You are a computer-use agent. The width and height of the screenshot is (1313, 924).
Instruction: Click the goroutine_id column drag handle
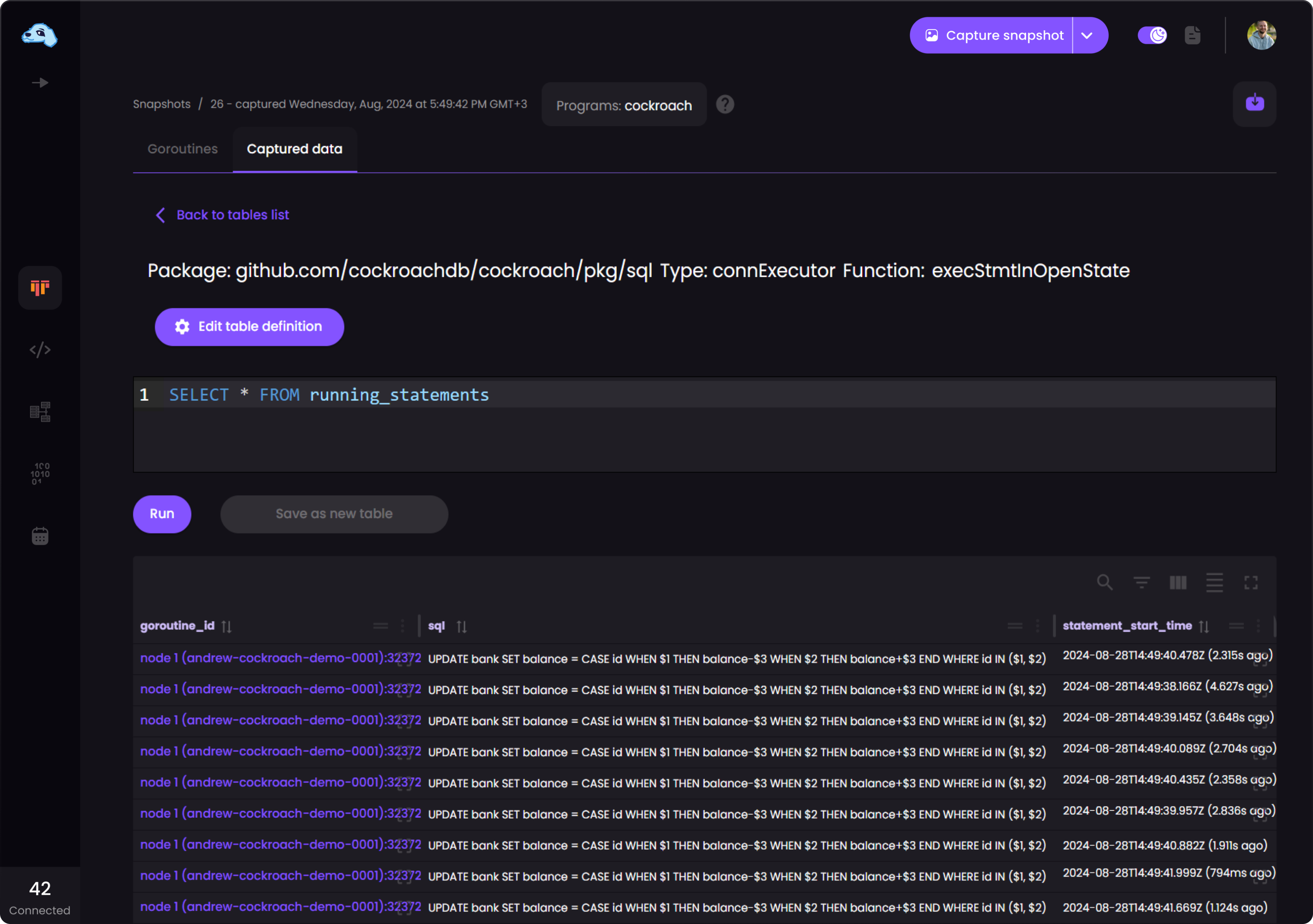point(380,626)
